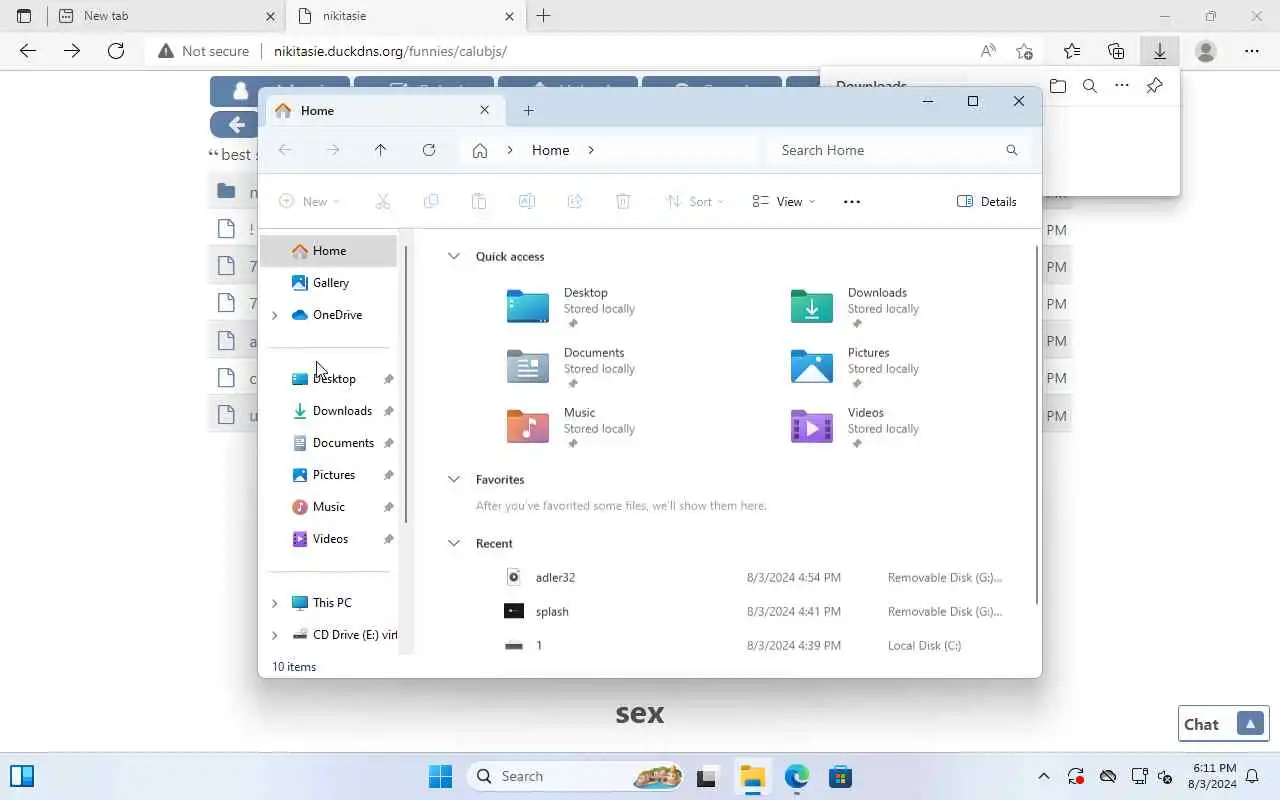Screen dimensions: 1280x800
Task: Expand This PC in navigation pane
Action: click(x=275, y=603)
